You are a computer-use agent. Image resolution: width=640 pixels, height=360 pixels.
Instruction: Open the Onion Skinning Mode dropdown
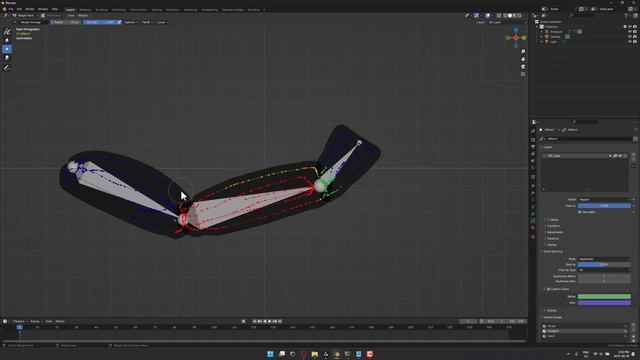tap(604, 259)
